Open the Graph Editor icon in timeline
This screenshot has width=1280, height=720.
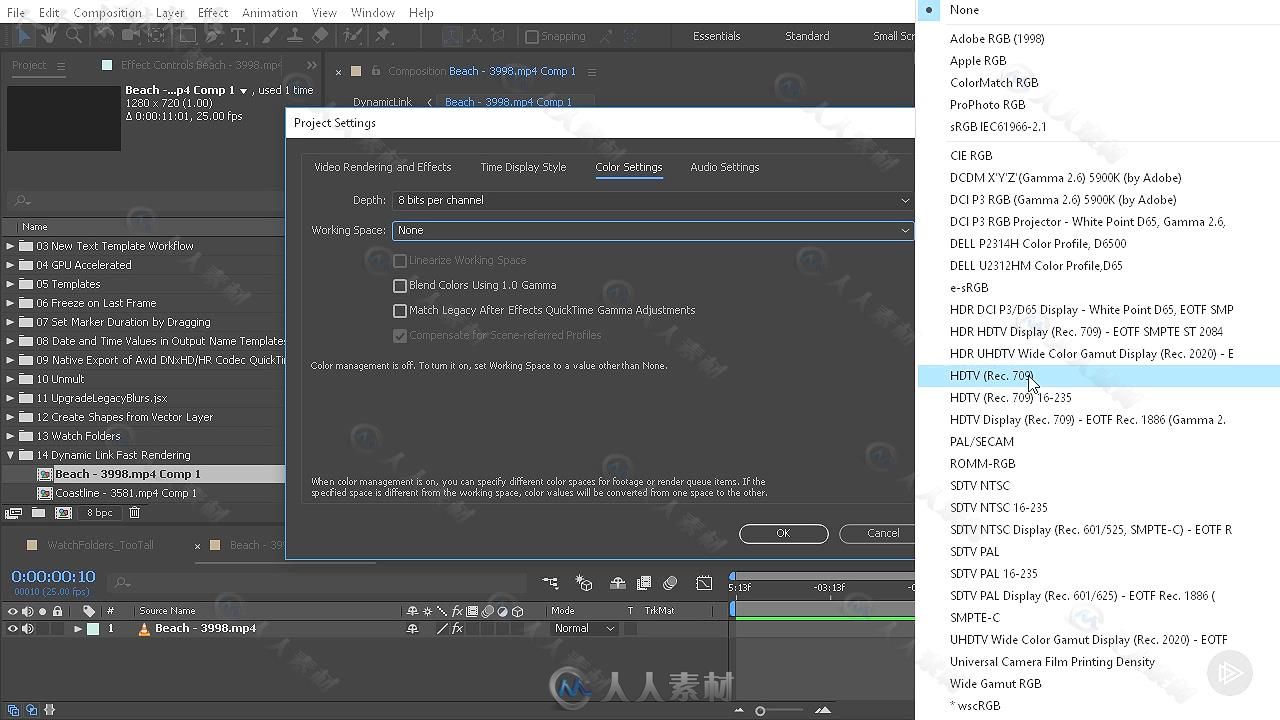pyautogui.click(x=704, y=583)
